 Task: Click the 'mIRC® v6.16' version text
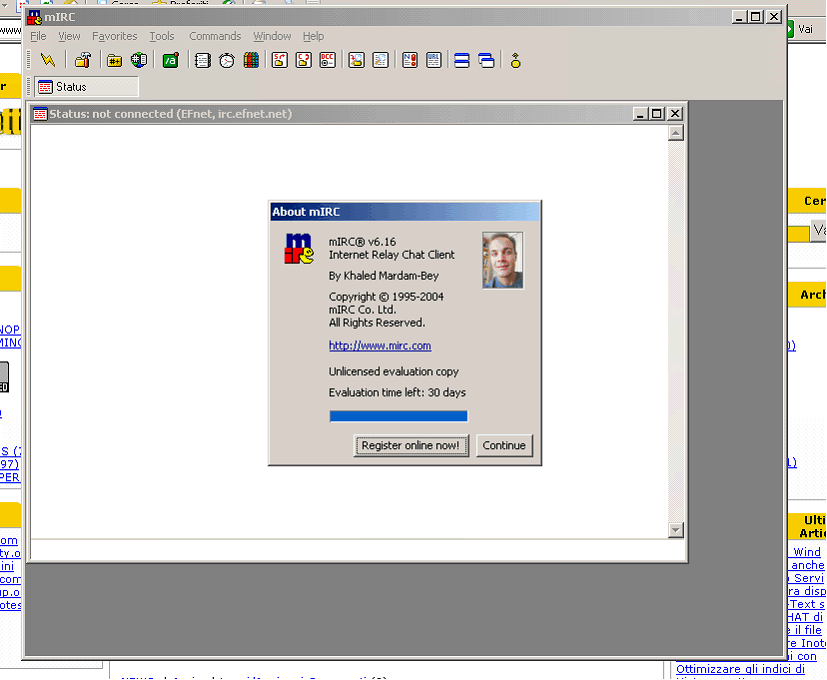362,242
